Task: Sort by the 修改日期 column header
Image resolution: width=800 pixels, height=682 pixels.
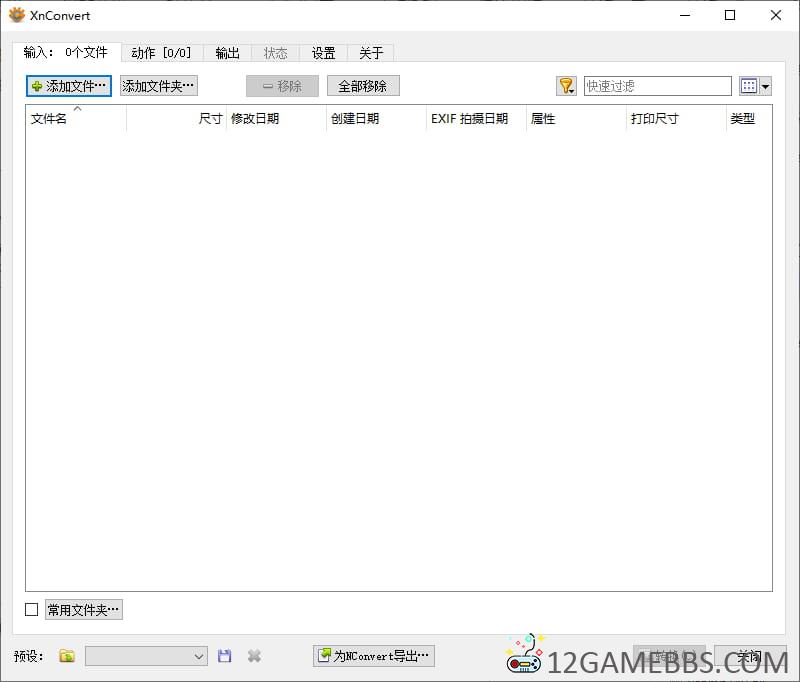Action: (x=276, y=118)
